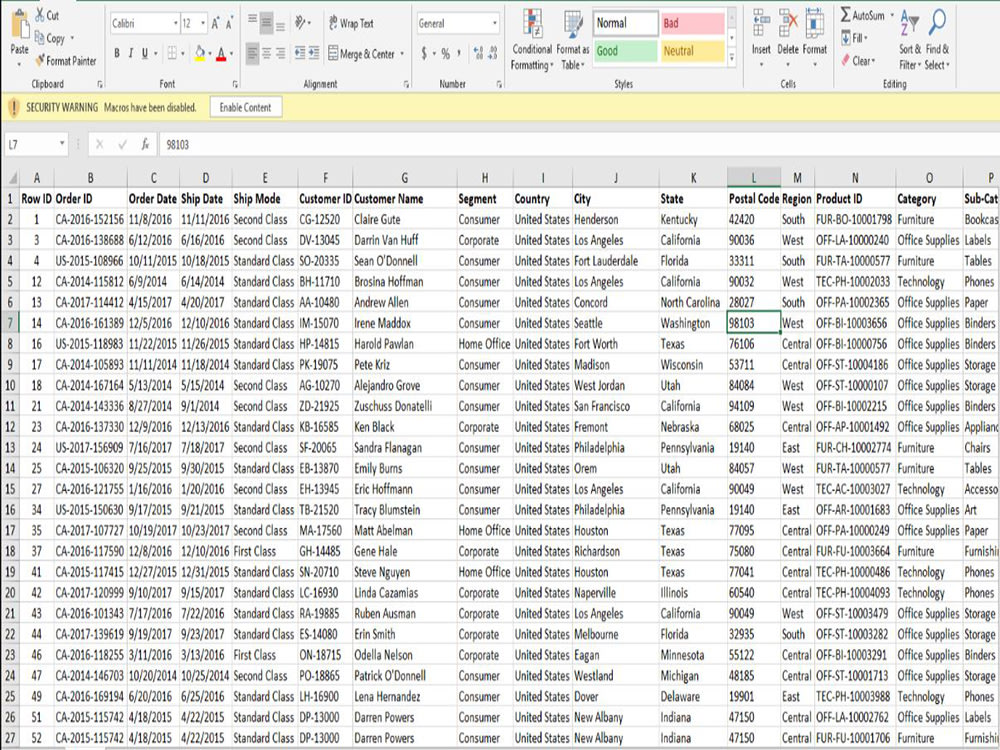Image resolution: width=1000 pixels, height=750 pixels.
Task: Align text left
Action: (x=253, y=54)
